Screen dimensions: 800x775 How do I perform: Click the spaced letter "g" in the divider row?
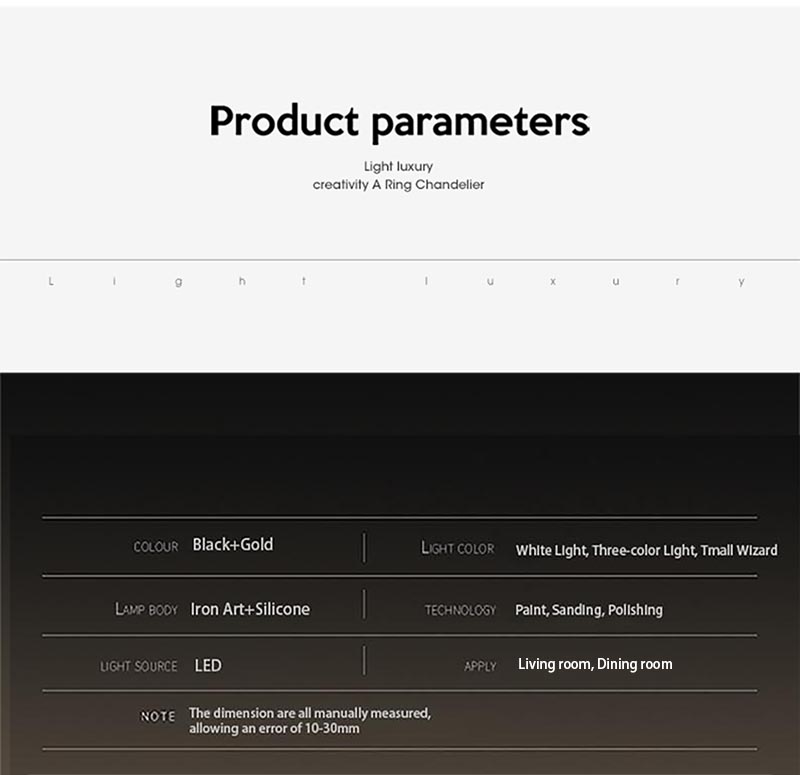(179, 282)
